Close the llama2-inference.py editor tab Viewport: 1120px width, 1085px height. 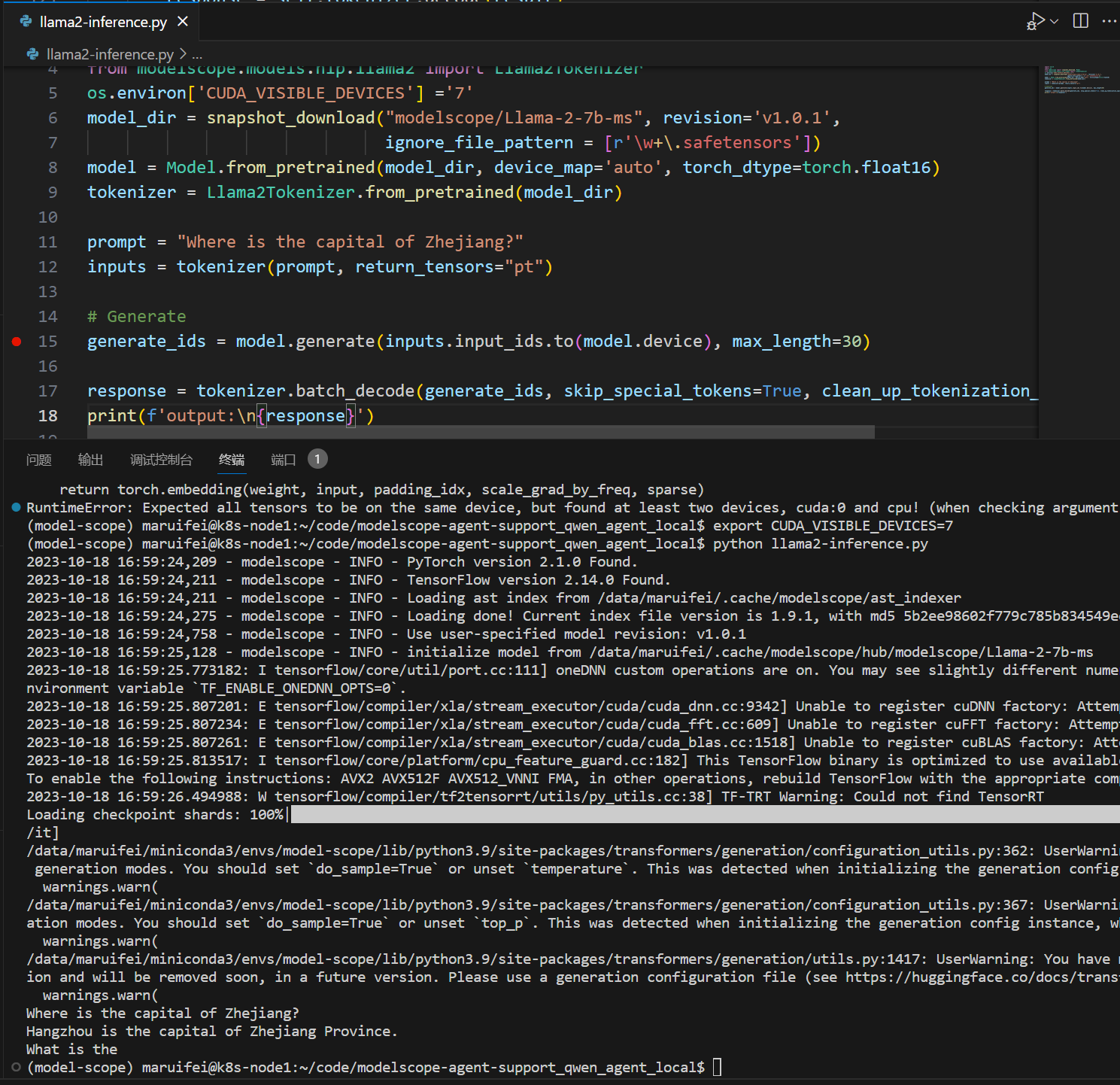pyautogui.click(x=182, y=22)
